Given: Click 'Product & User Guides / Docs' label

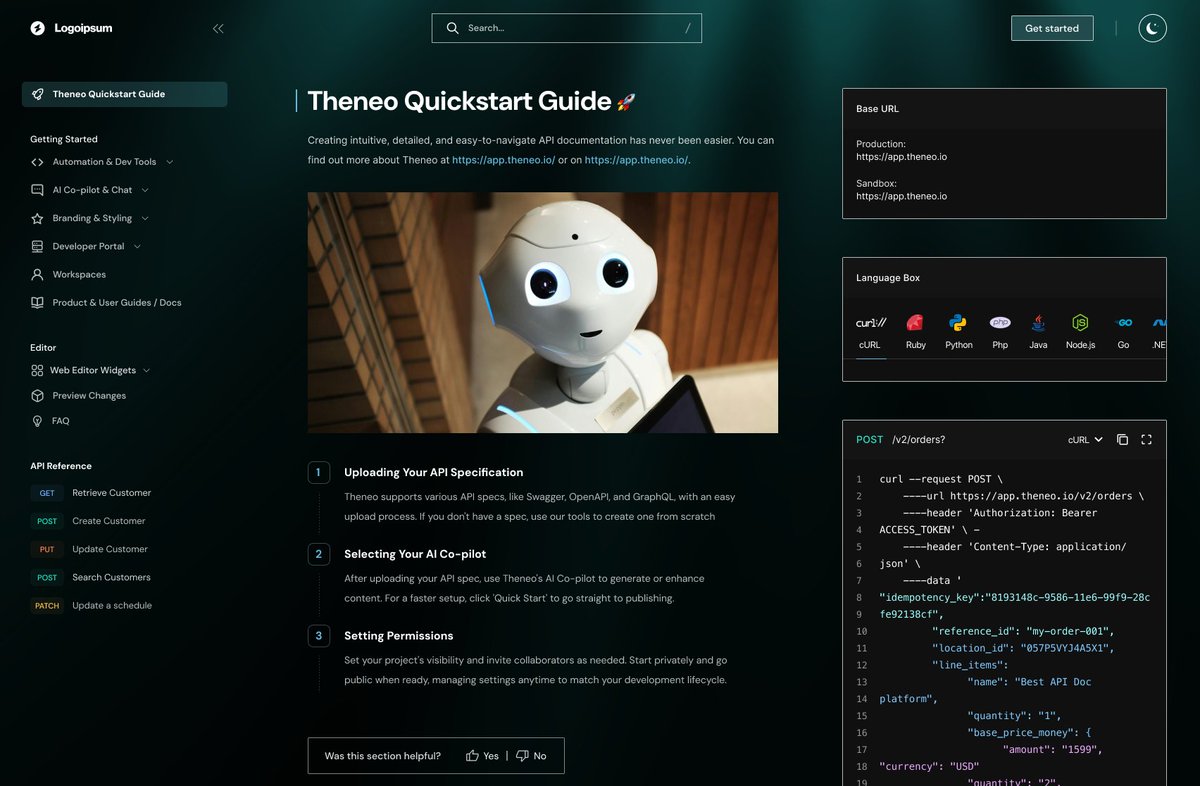Looking at the screenshot, I should [x=117, y=302].
